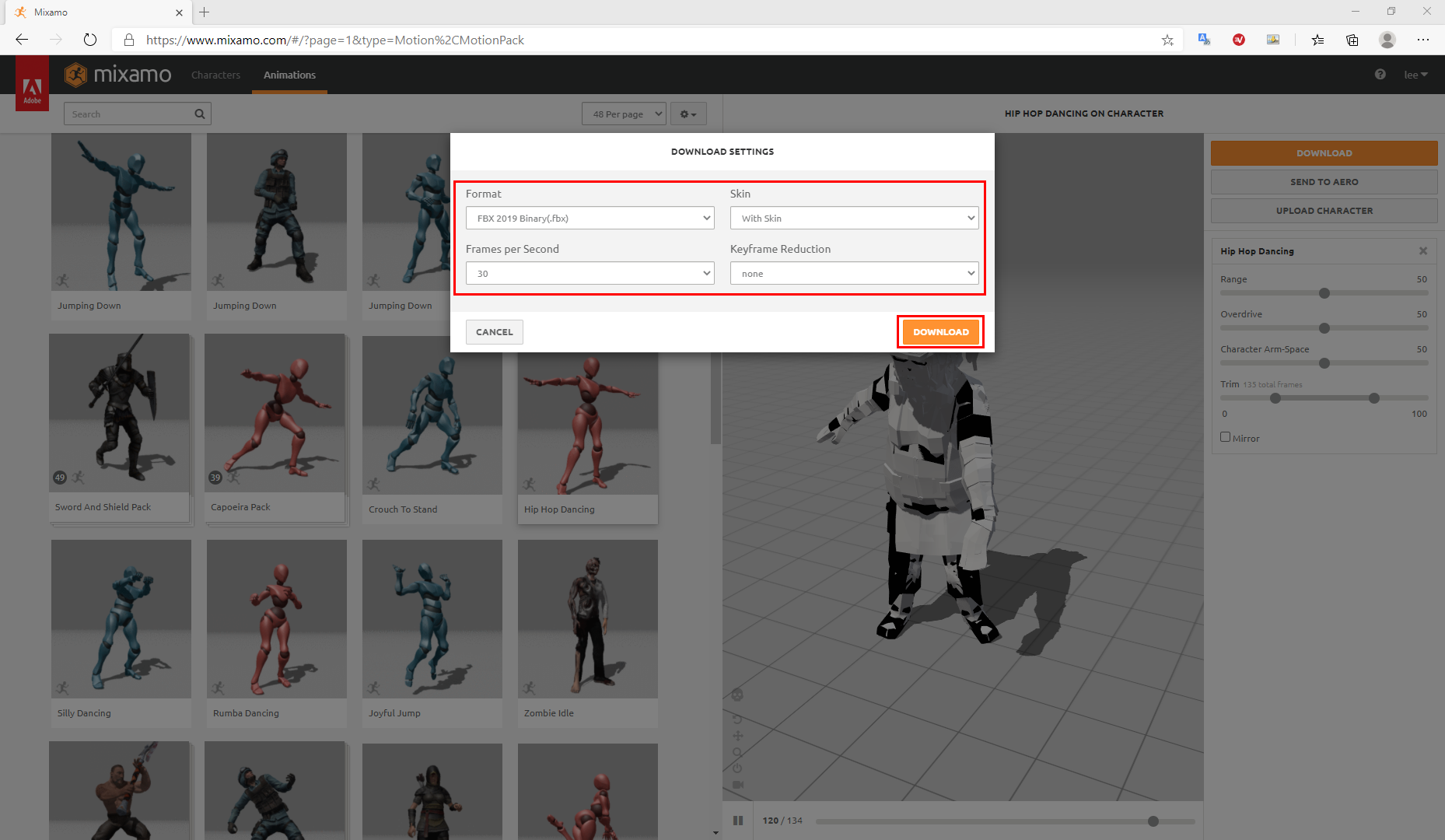Click the playback timeline scrubber
Image resolution: width=1445 pixels, height=840 pixels.
1153,821
